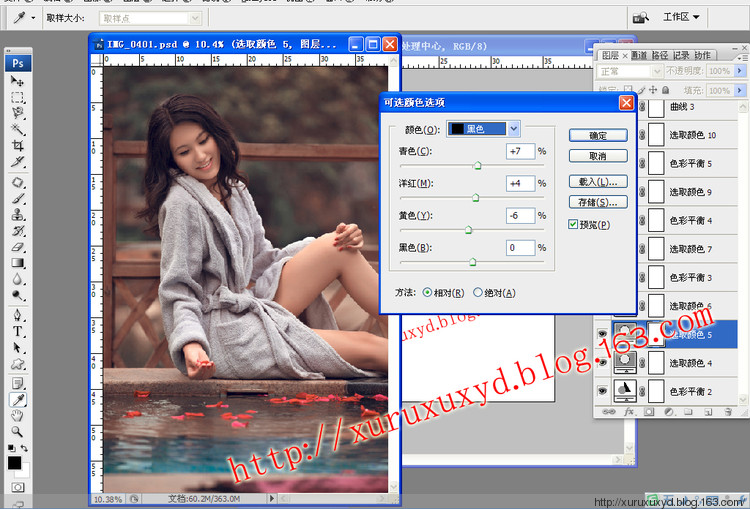750x509 pixels.
Task: Open the 取样大小 sample size dropdown
Action: [x=150, y=18]
